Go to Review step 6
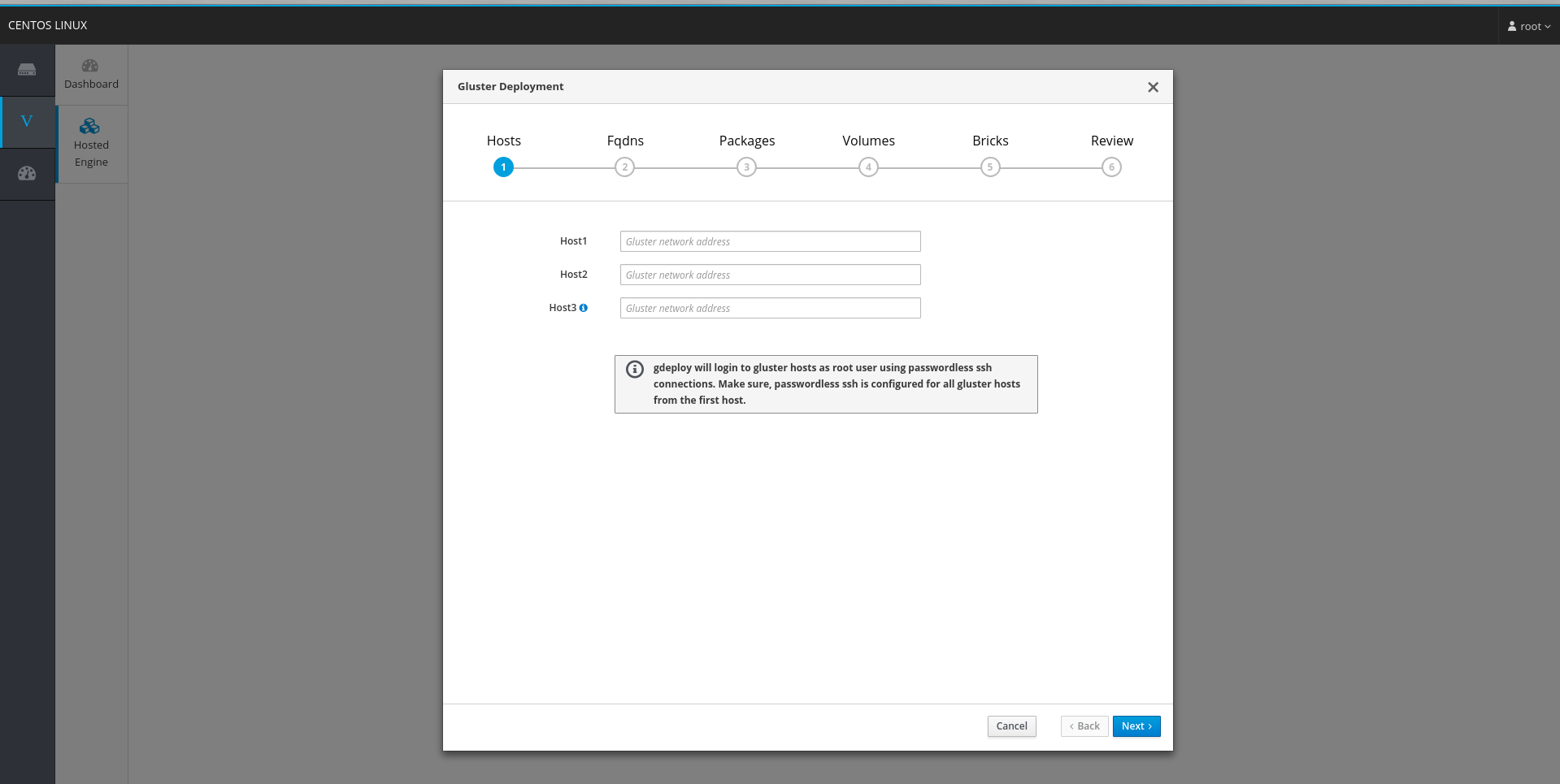This screenshot has height=784, width=1560. [x=1111, y=167]
